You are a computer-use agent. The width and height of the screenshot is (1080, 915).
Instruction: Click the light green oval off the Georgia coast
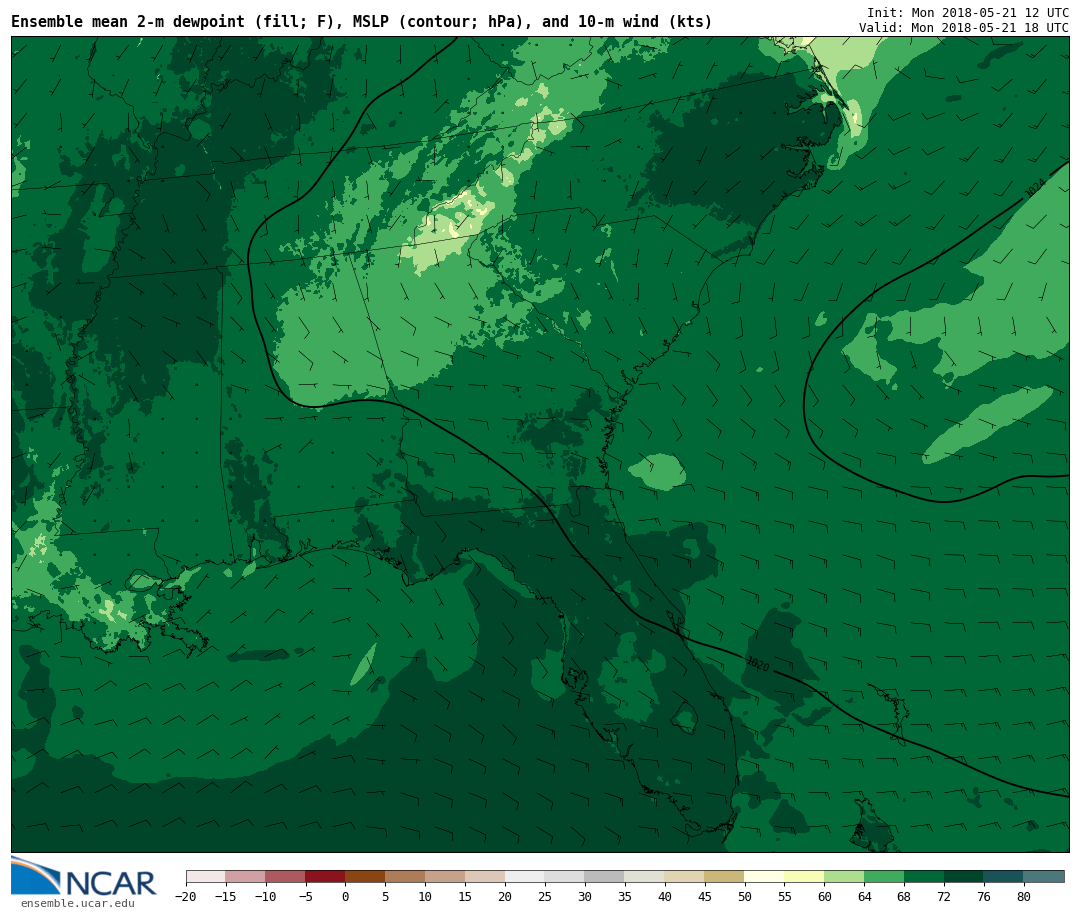tap(658, 471)
